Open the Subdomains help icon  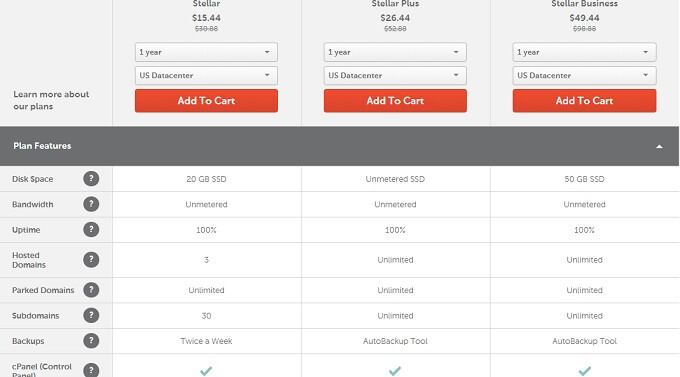pyautogui.click(x=91, y=315)
